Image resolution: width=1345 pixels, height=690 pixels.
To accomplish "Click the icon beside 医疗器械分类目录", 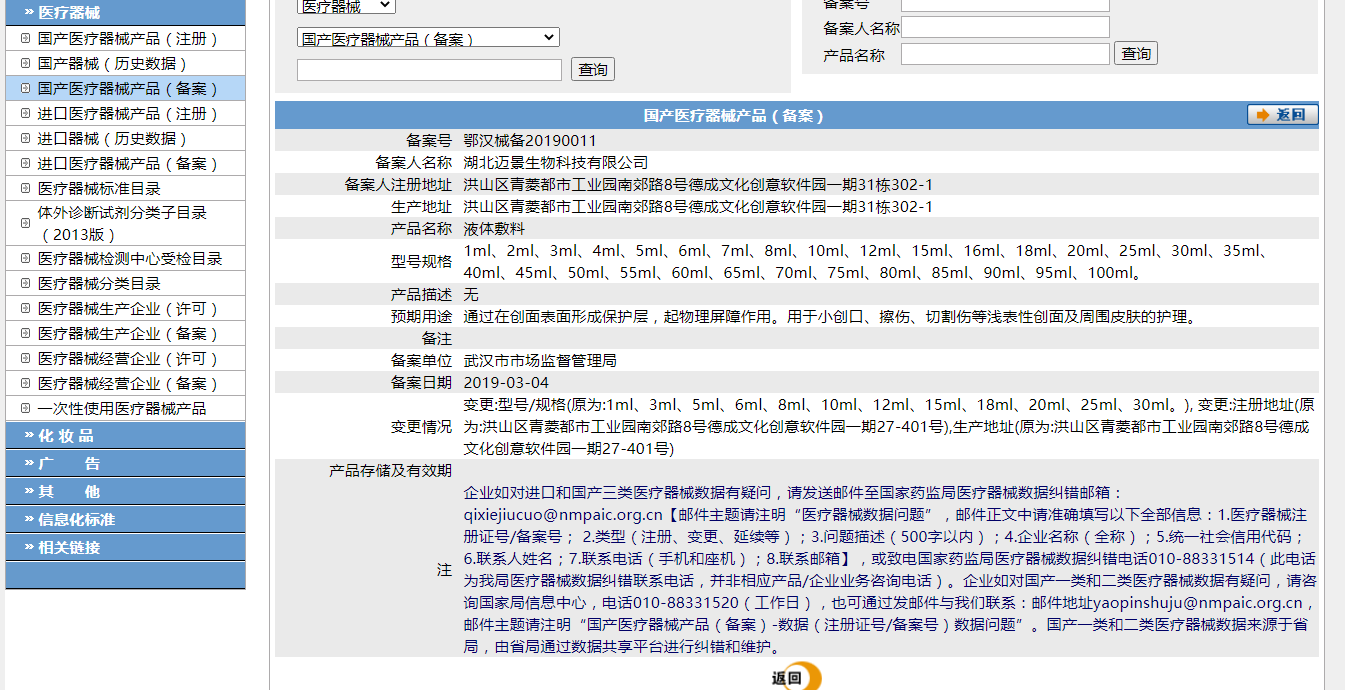I will [x=24, y=284].
